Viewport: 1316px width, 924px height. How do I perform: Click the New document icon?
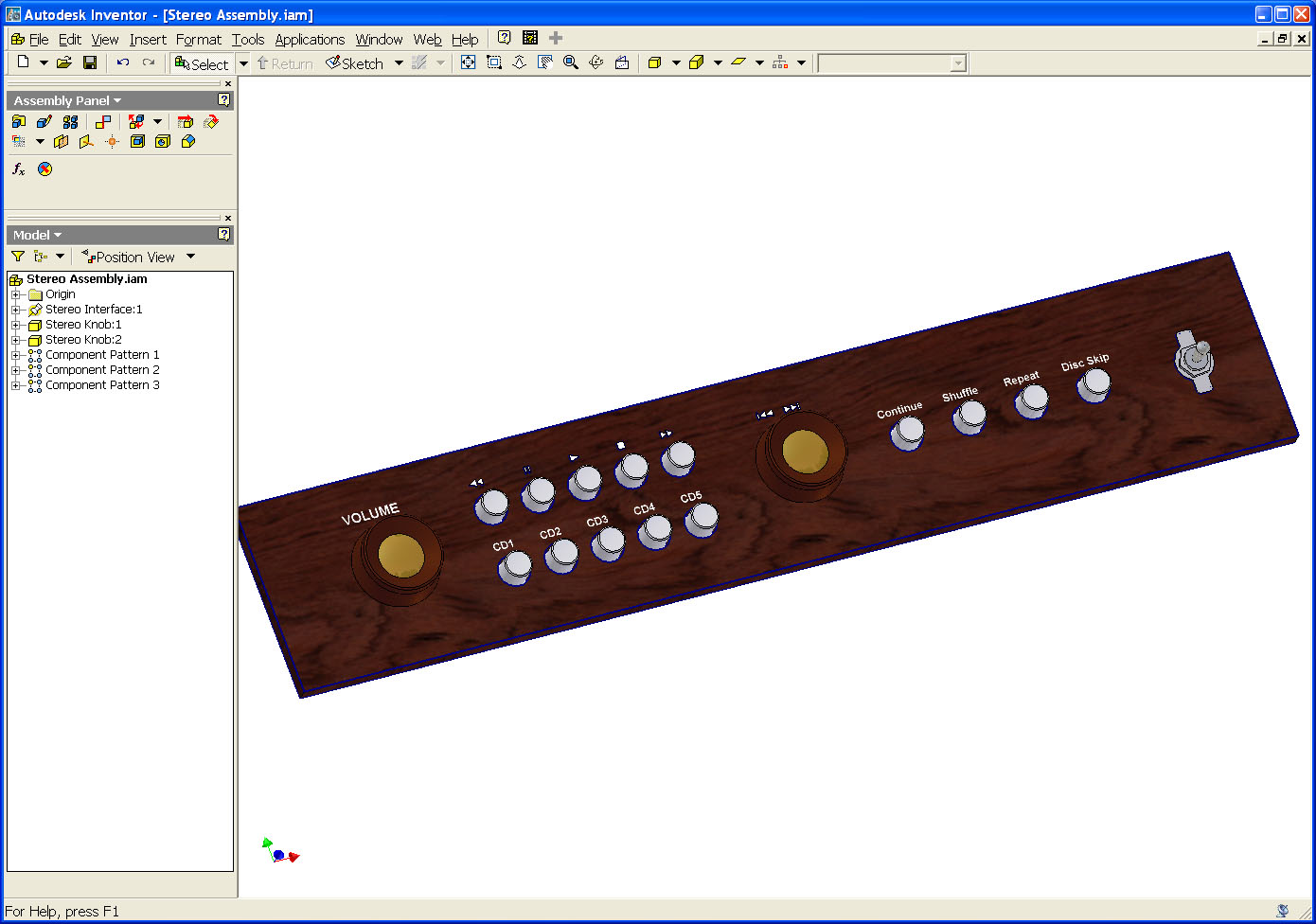point(23,62)
